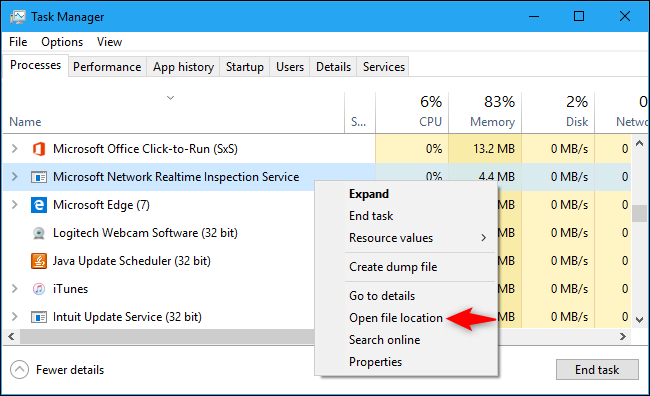Click the Task Manager title bar icon
Image resolution: width=650 pixels, height=396 pixels.
point(17,17)
